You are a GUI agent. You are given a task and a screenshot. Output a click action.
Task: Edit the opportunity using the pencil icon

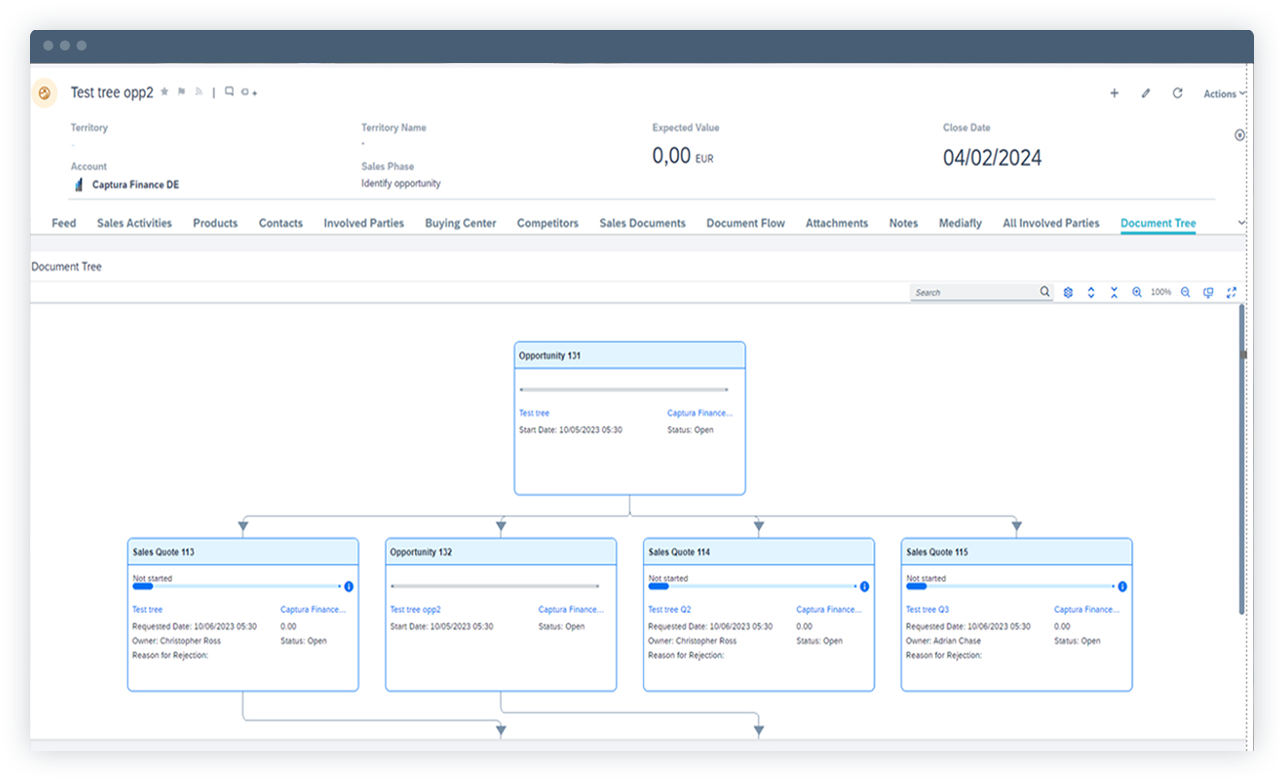[x=1146, y=92]
